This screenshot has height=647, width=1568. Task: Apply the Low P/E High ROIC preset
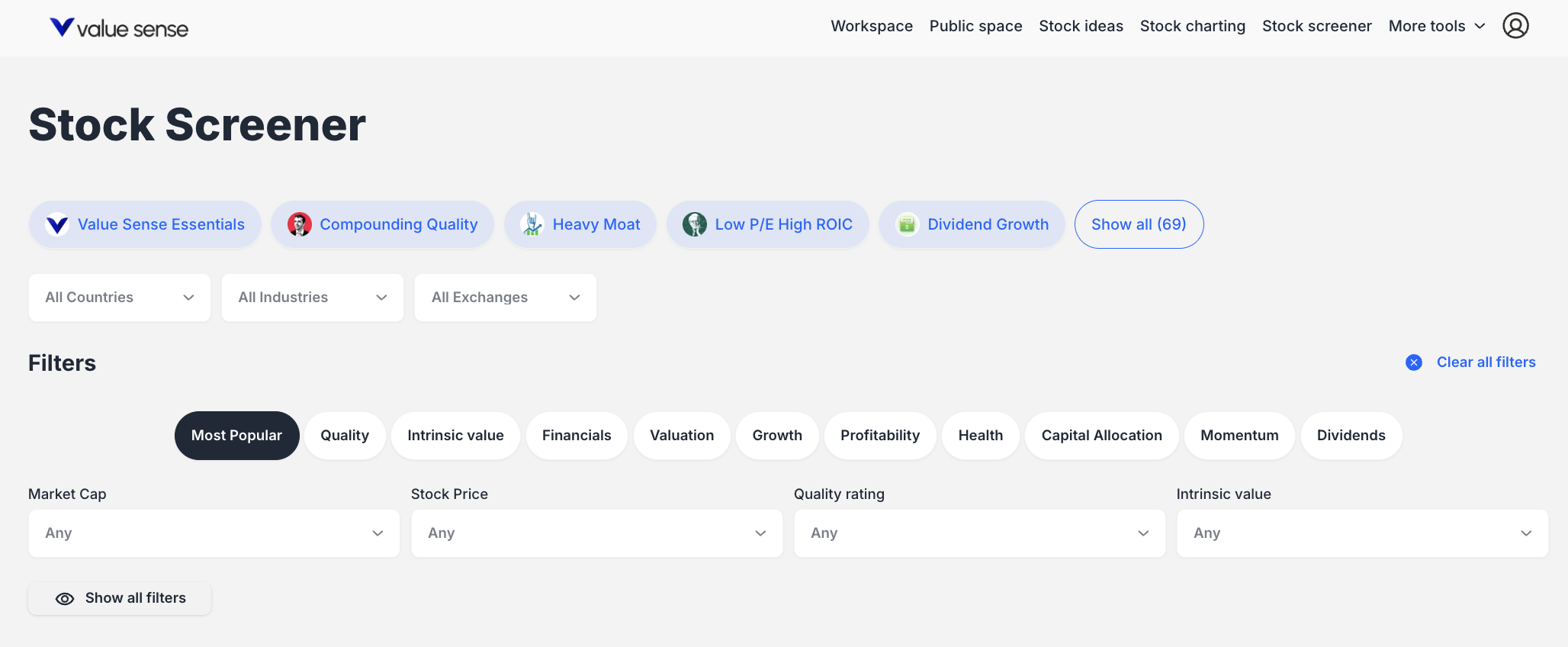coord(768,224)
